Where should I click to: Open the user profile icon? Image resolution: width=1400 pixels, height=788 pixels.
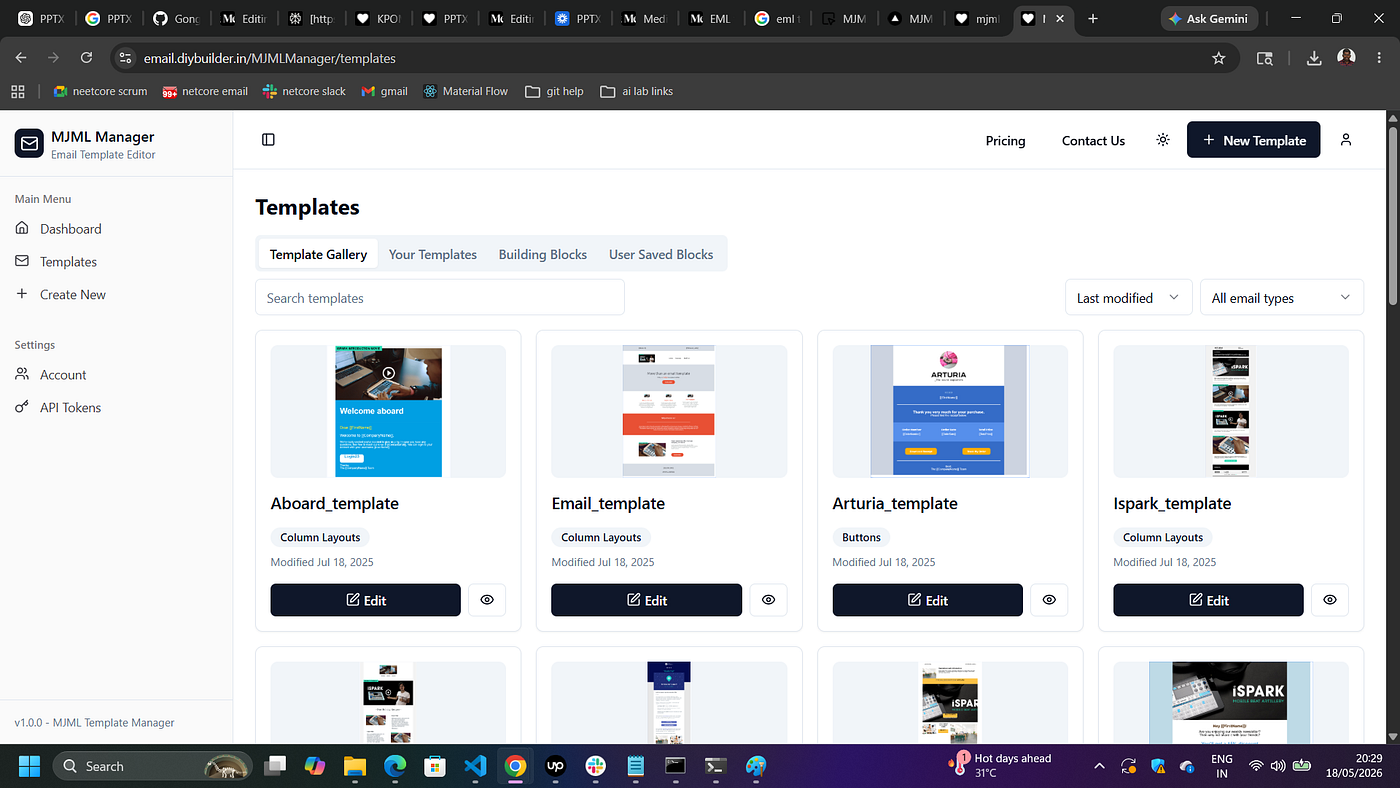coord(1346,140)
